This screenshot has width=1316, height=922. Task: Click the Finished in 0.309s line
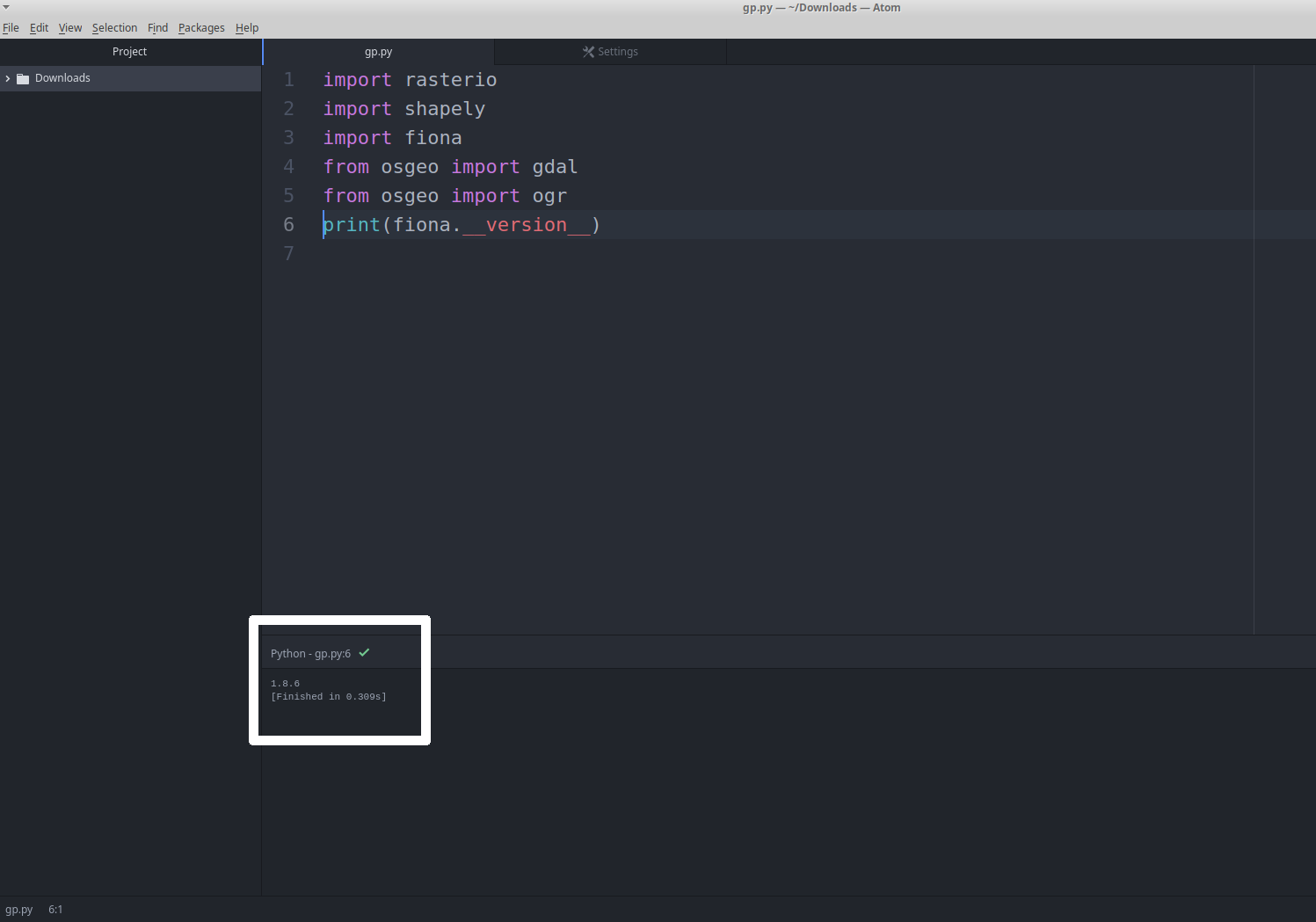329,696
